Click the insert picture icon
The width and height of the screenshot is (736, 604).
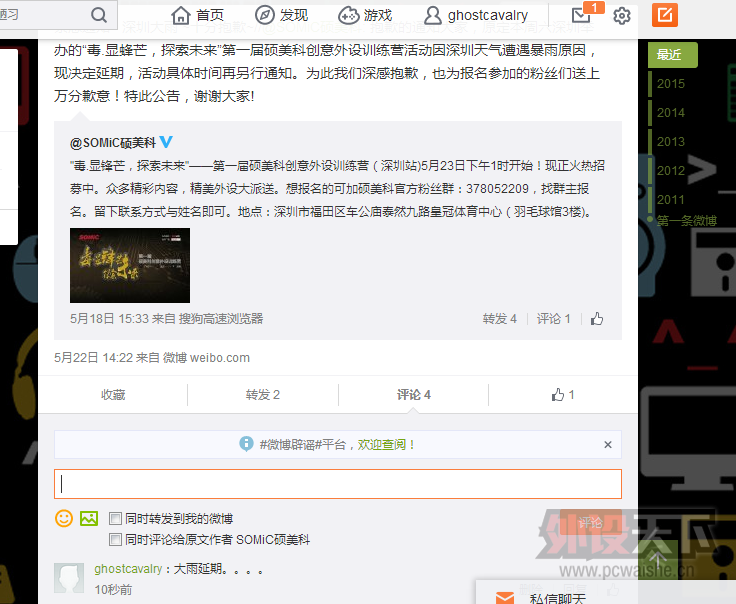pos(89,519)
